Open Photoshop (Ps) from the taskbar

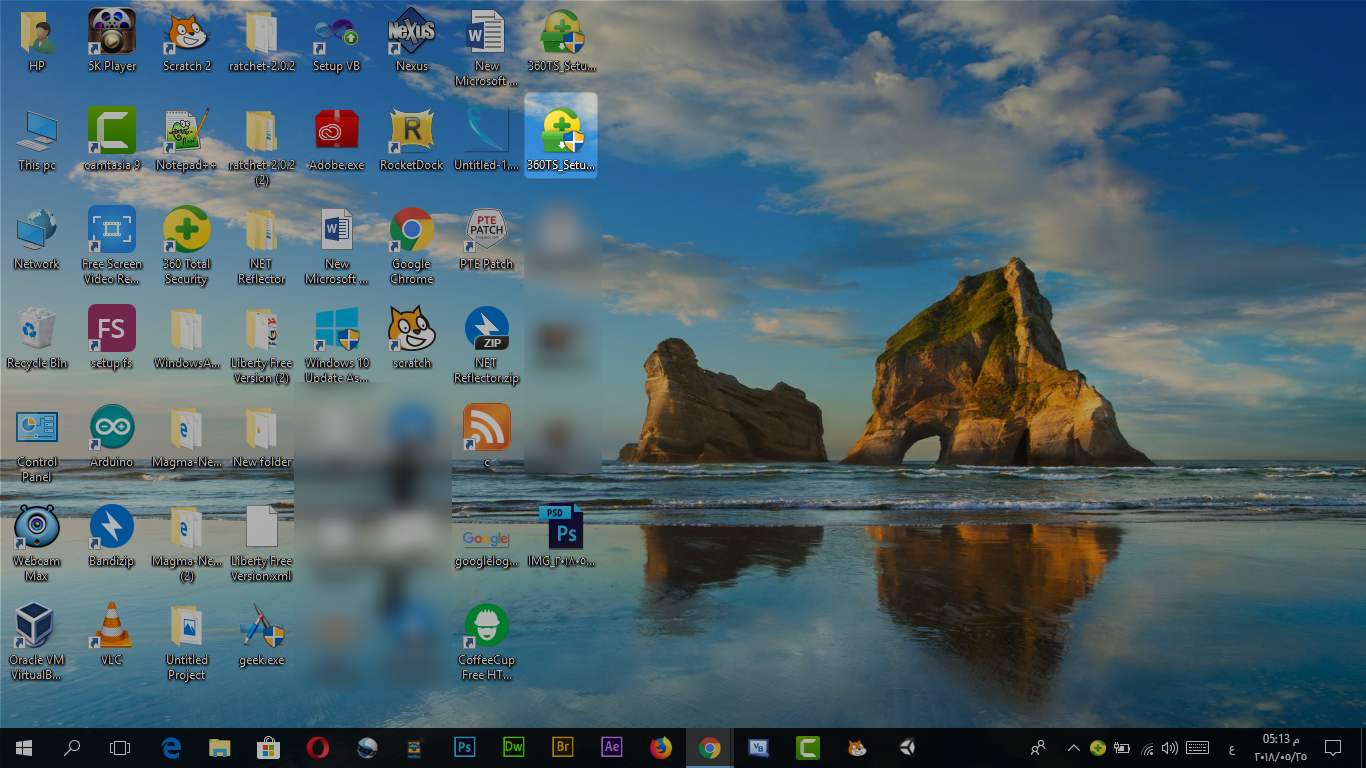(465, 747)
